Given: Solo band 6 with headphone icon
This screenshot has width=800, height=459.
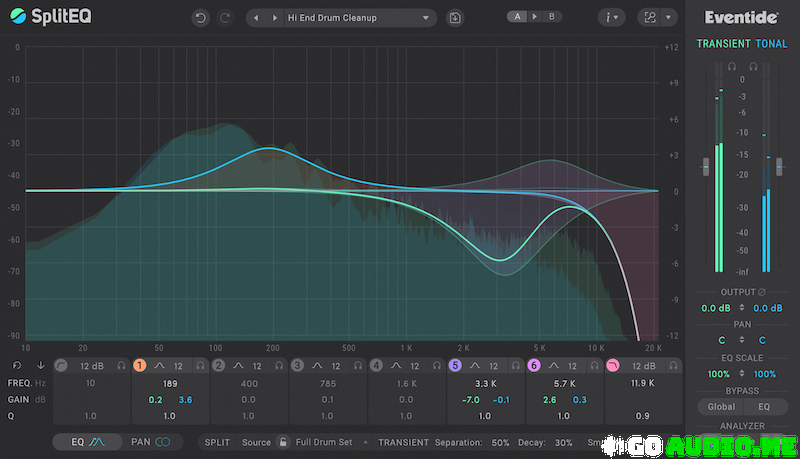Looking at the screenshot, I should 594,366.
